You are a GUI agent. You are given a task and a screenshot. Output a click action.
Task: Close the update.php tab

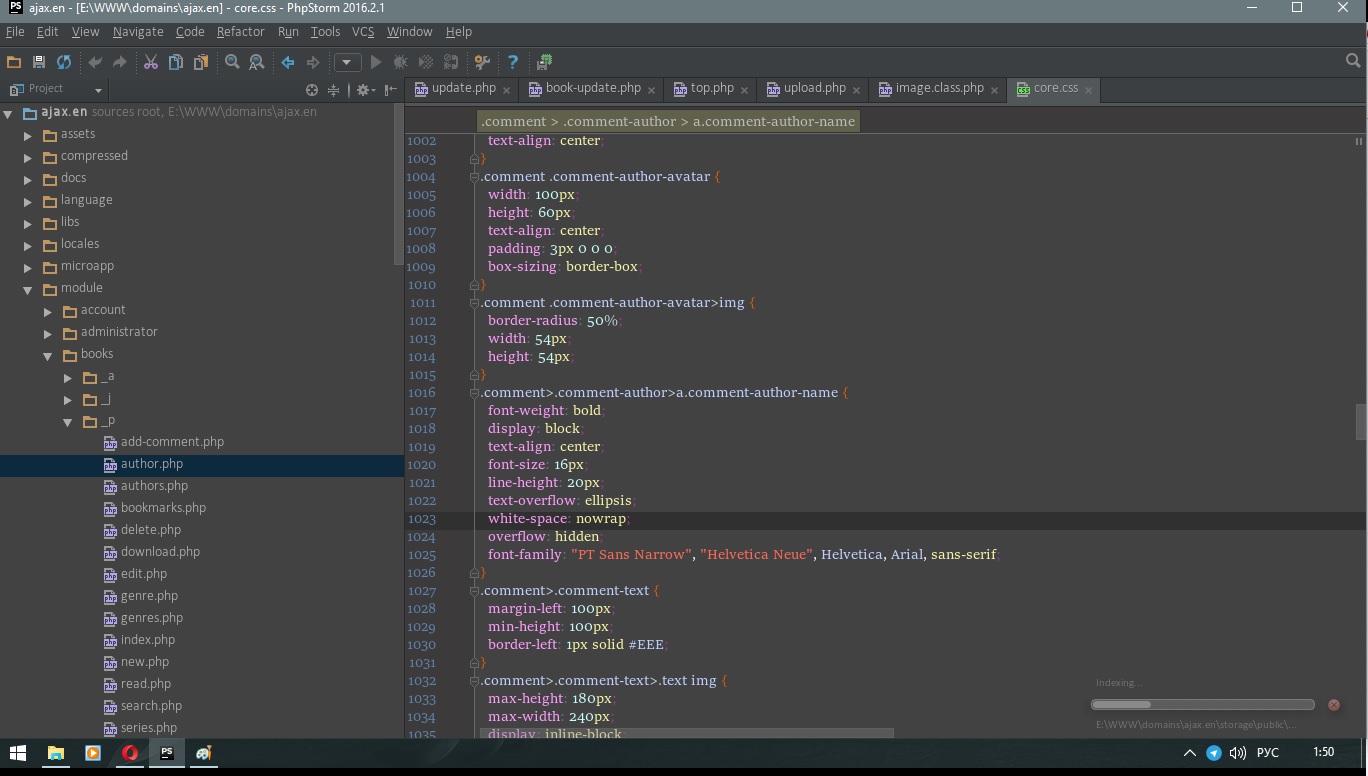click(x=506, y=90)
